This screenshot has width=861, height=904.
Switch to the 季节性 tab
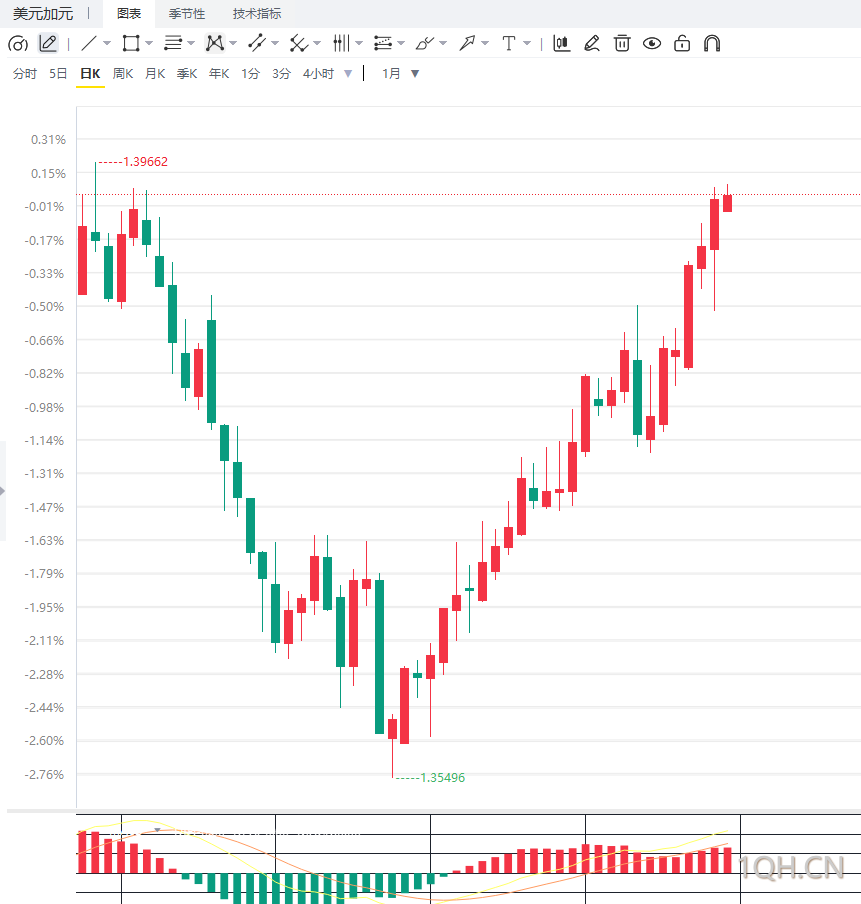pos(187,13)
